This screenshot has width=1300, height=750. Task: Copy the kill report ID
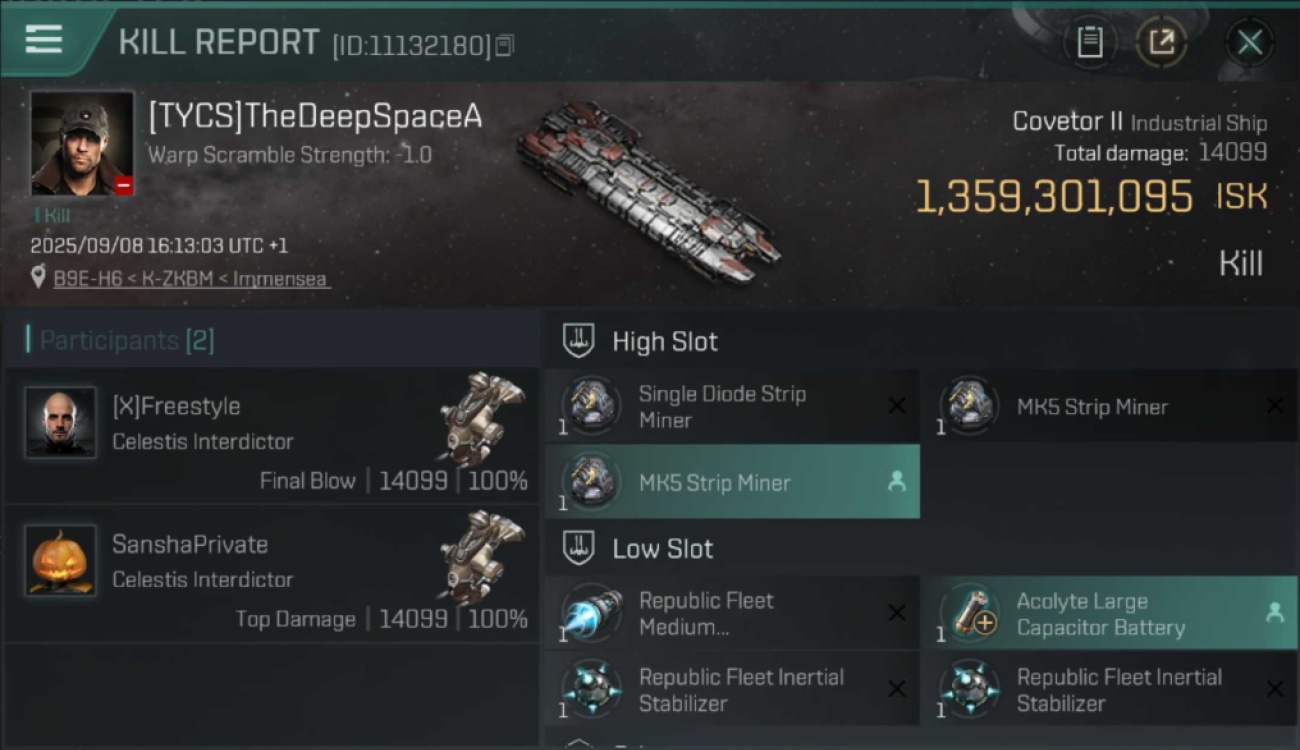point(505,45)
